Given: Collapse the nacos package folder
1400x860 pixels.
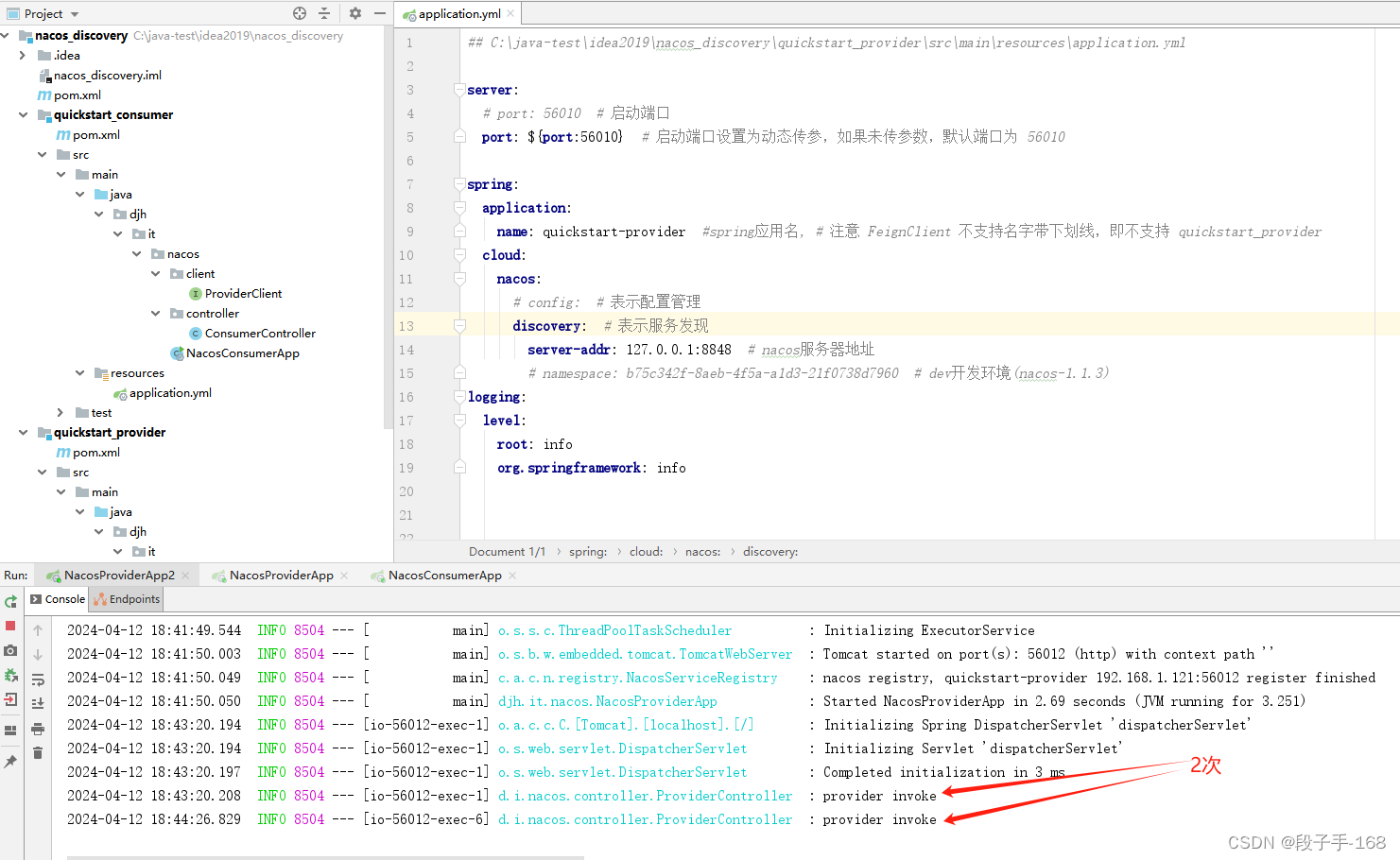Looking at the screenshot, I should coord(137,254).
